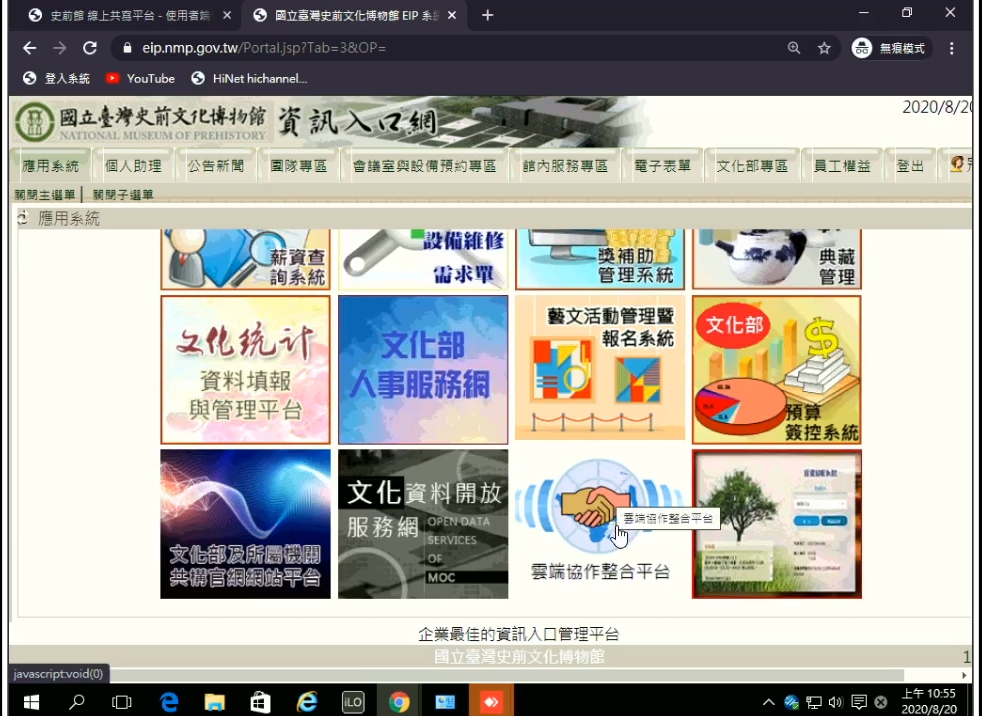The image size is (982, 716).
Task: Click 登出 to log out
Action: point(910,166)
